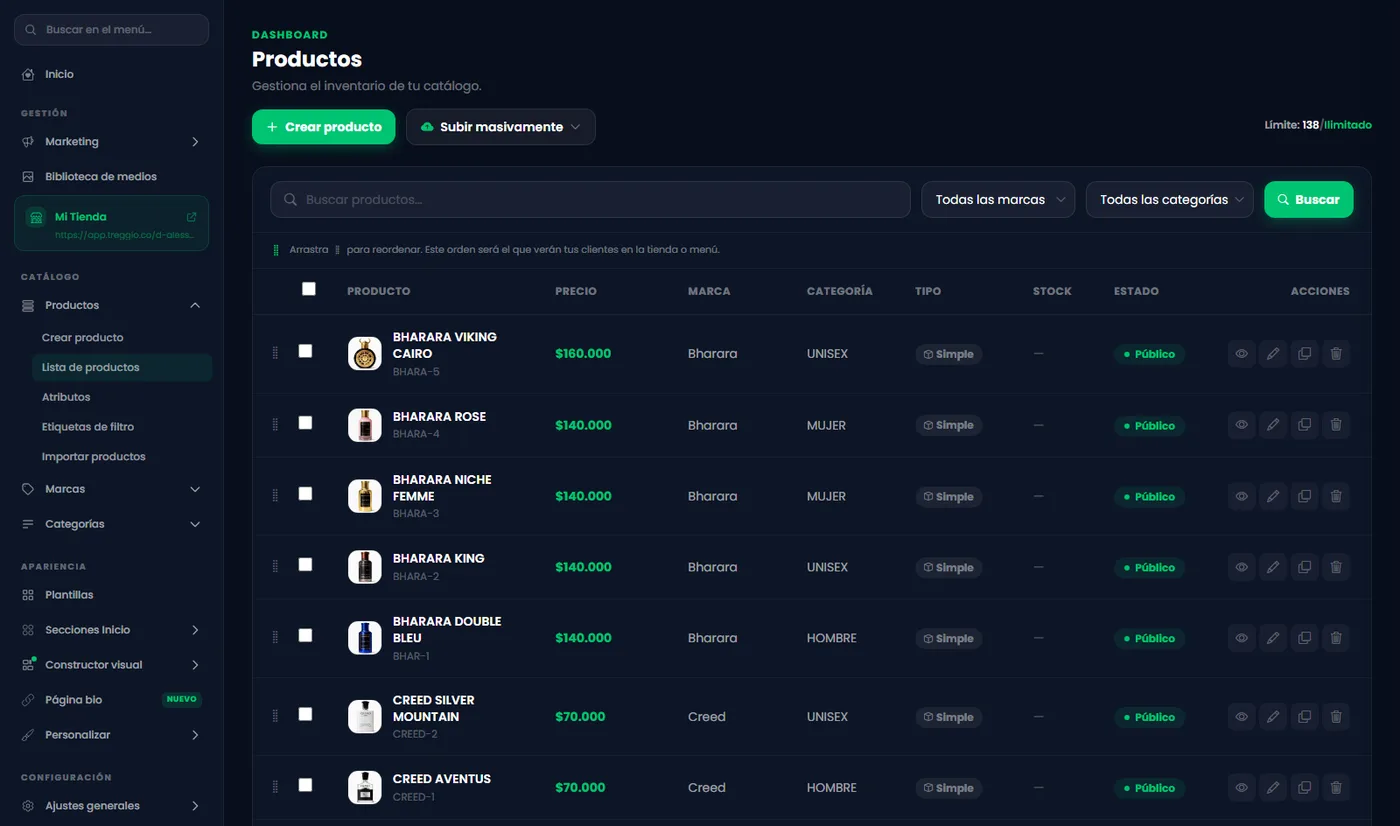Image resolution: width=1400 pixels, height=826 pixels.
Task: Delete BHARARA ROSE via trash icon
Action: 1336,425
